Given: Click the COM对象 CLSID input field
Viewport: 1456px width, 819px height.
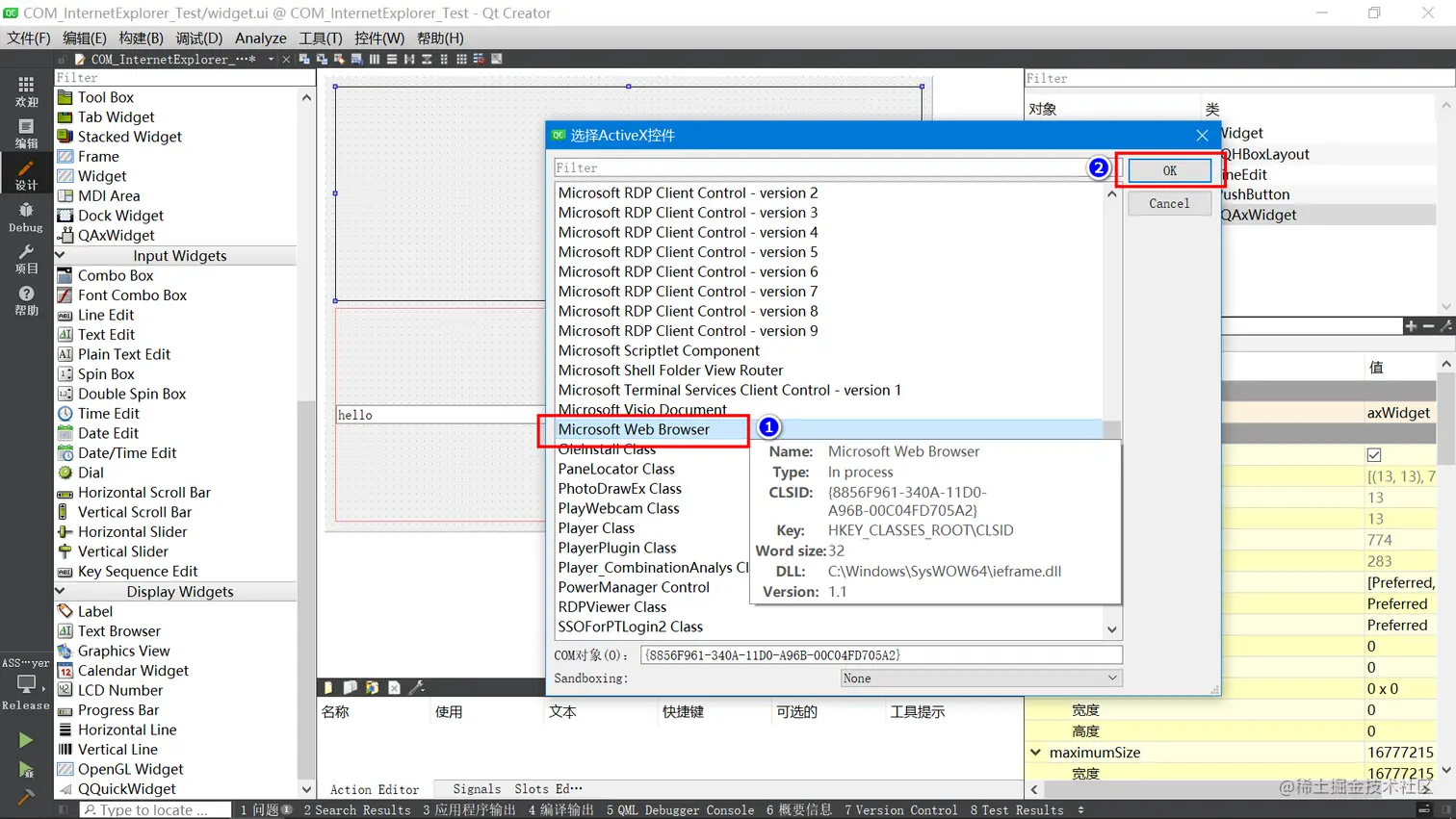Looking at the screenshot, I should 881,655.
